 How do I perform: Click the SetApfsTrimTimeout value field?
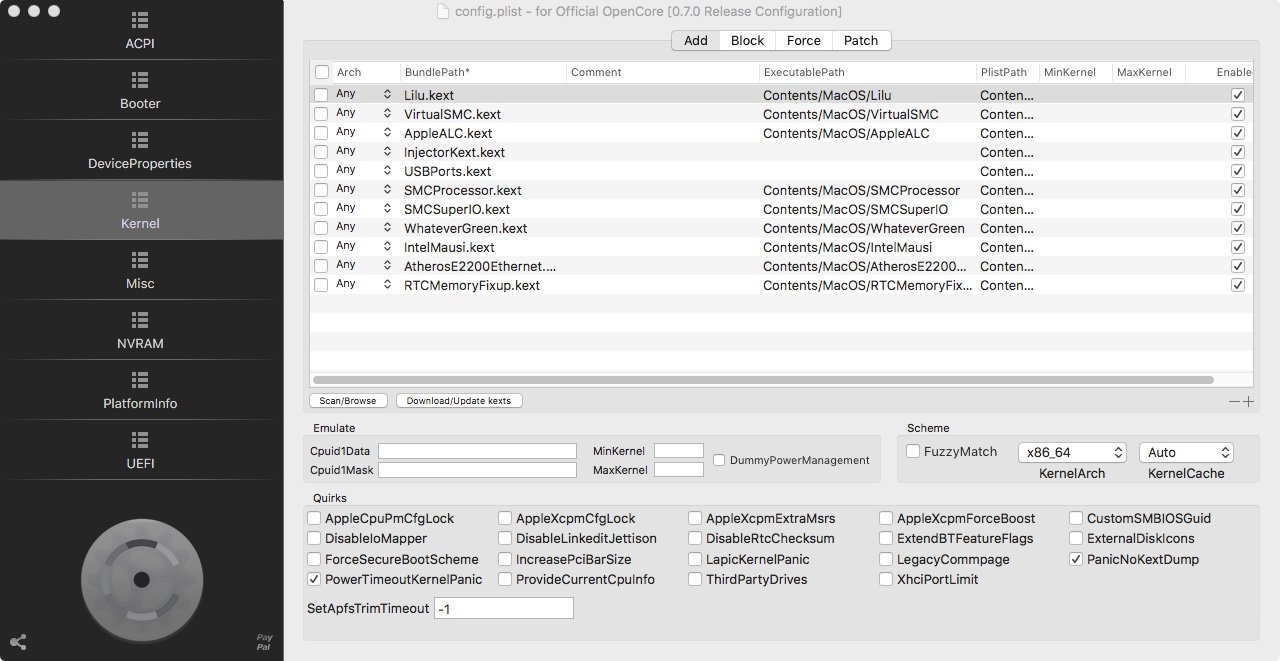[x=504, y=608]
